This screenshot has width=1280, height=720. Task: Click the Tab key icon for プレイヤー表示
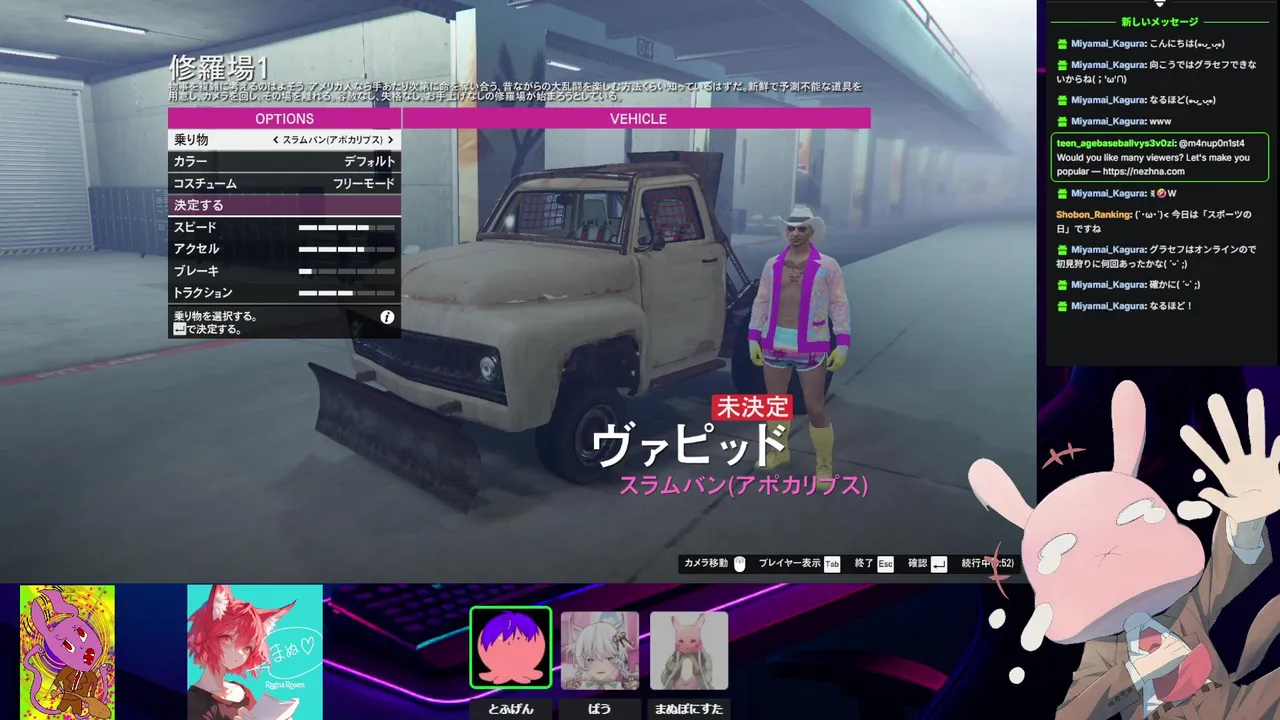(832, 564)
